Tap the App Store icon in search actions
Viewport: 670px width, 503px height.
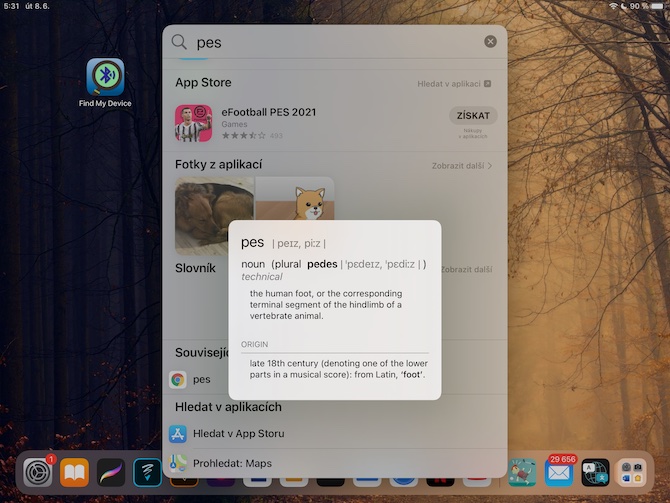(178, 434)
